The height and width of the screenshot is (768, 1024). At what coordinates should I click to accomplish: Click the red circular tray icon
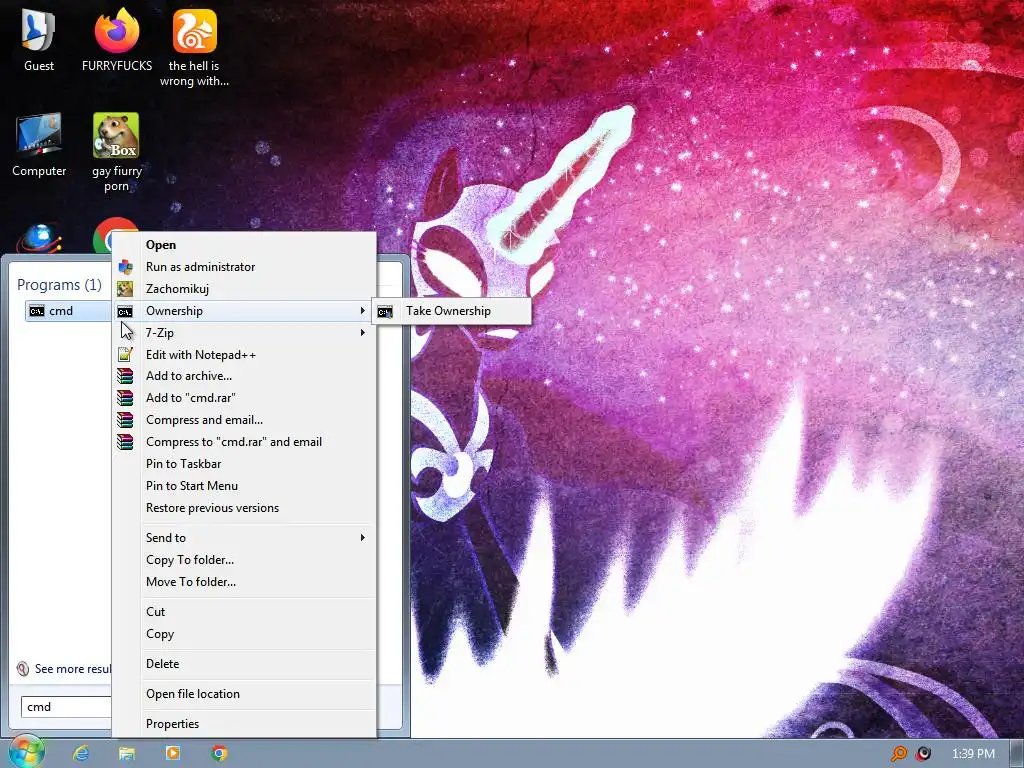[x=923, y=754]
